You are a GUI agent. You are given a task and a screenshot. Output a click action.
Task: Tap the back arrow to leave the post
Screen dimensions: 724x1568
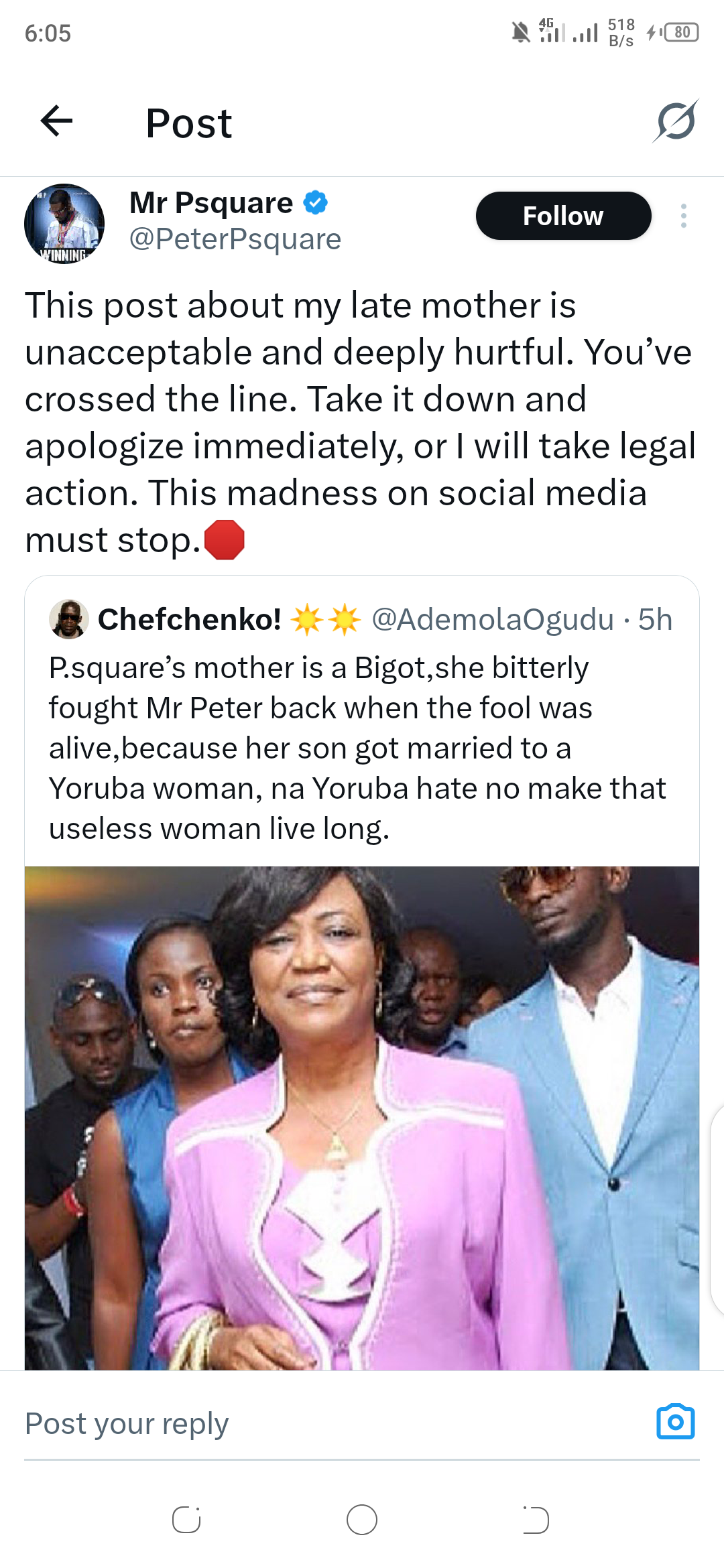[58, 121]
